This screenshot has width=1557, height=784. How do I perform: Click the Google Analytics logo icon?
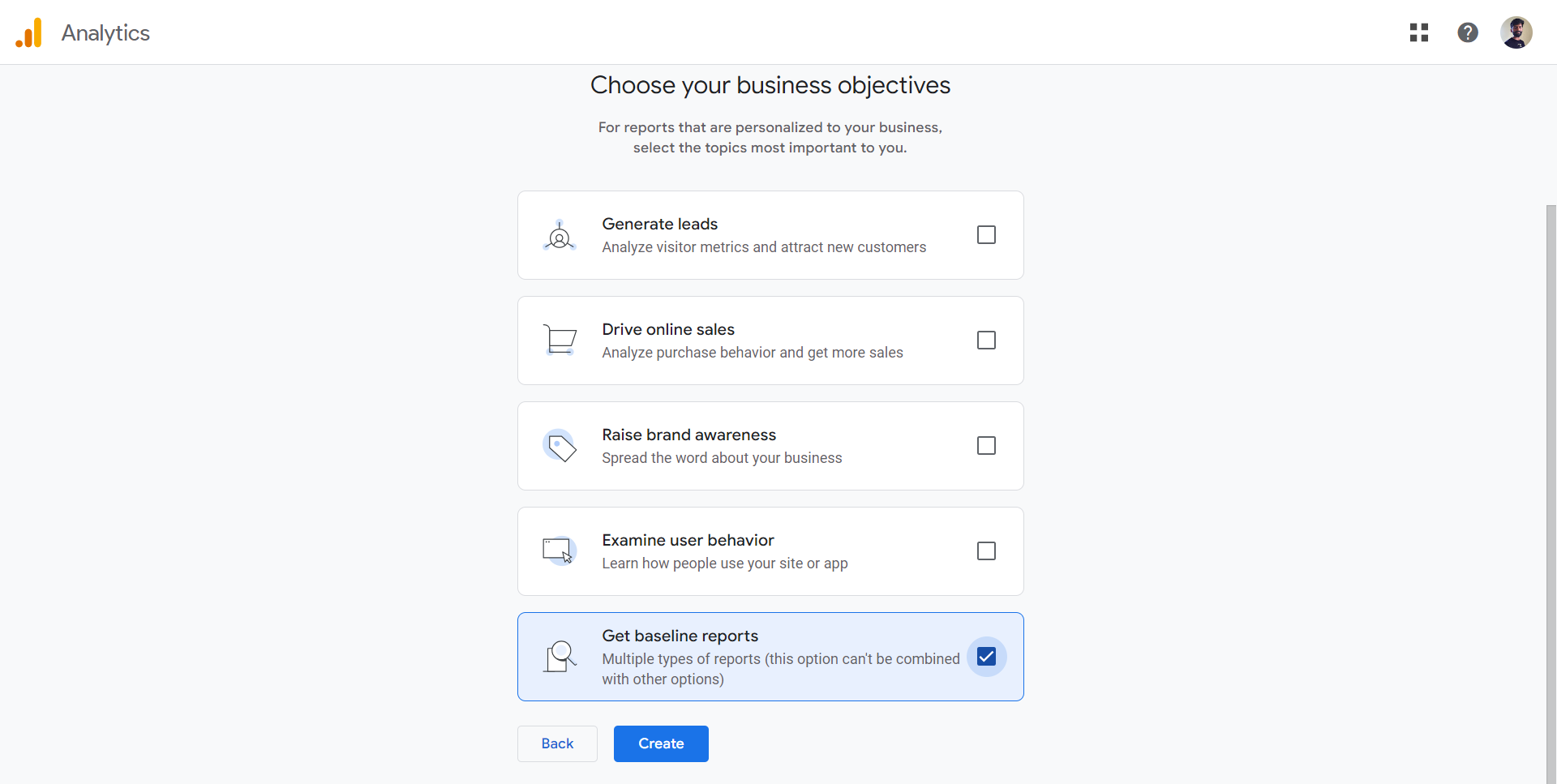tap(29, 32)
